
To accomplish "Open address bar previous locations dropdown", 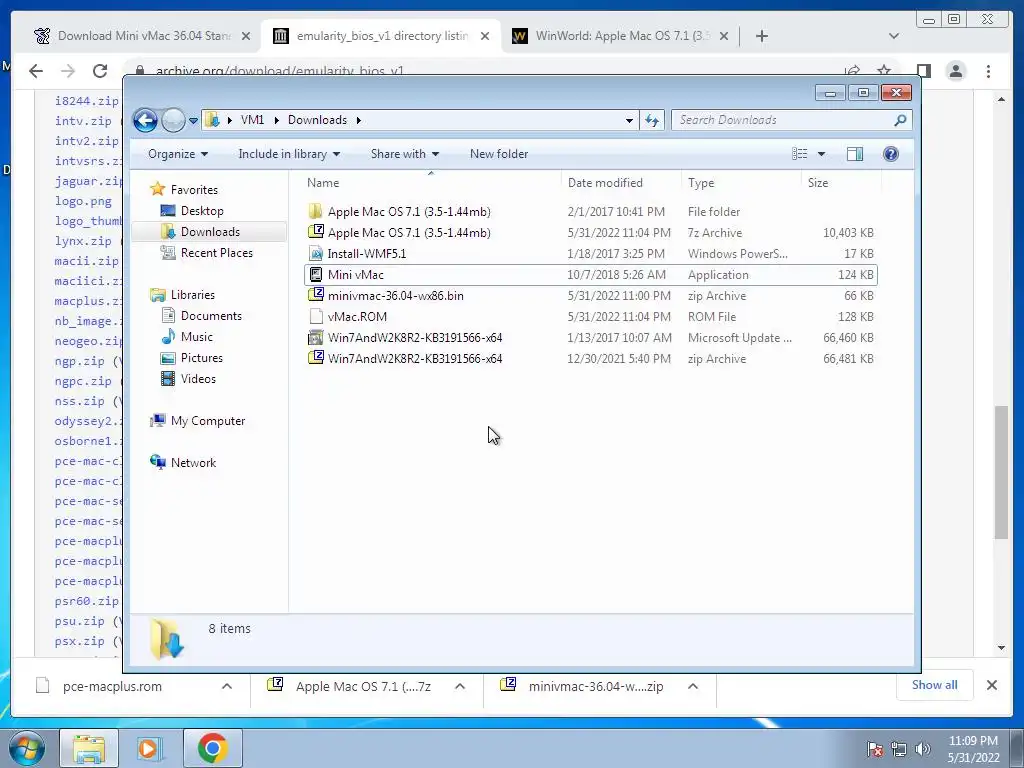I will pyautogui.click(x=629, y=121).
